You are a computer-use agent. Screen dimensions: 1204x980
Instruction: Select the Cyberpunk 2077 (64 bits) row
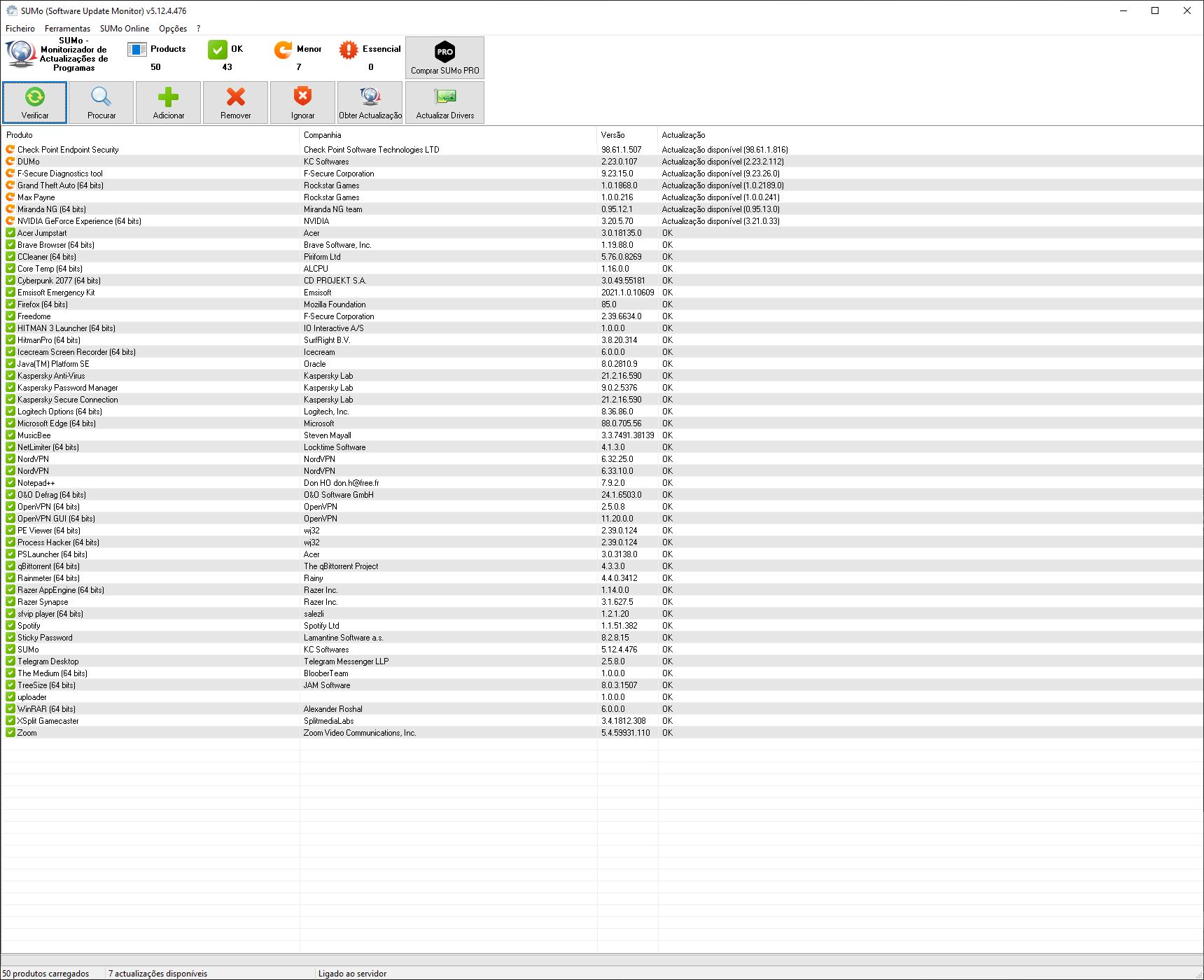602,281
